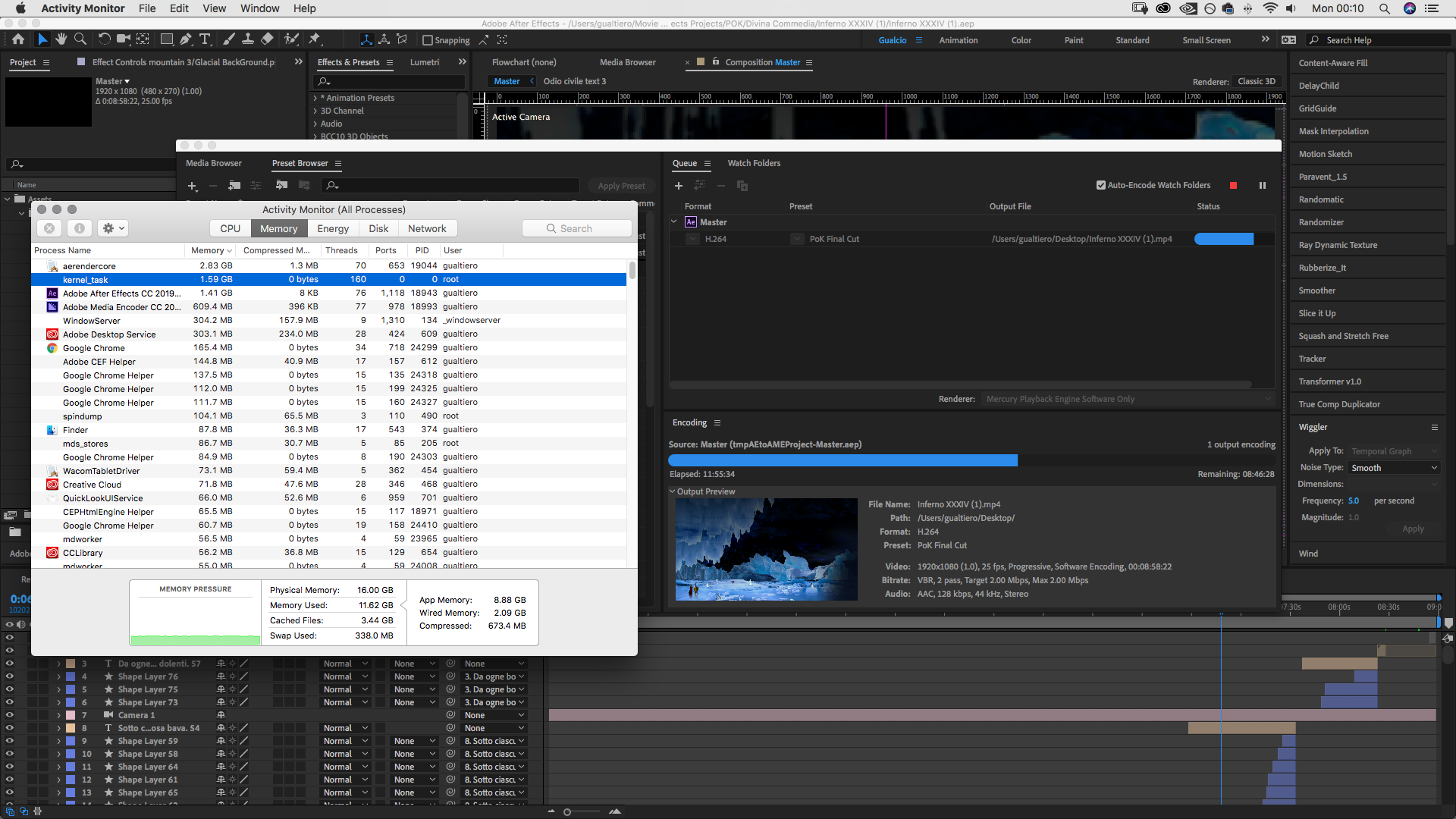Switch to the CPU tab
The width and height of the screenshot is (1456, 819).
click(x=231, y=228)
